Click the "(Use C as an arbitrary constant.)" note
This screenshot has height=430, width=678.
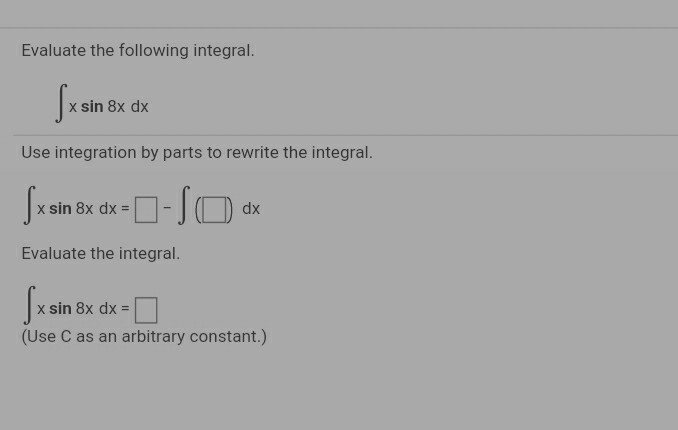144,337
